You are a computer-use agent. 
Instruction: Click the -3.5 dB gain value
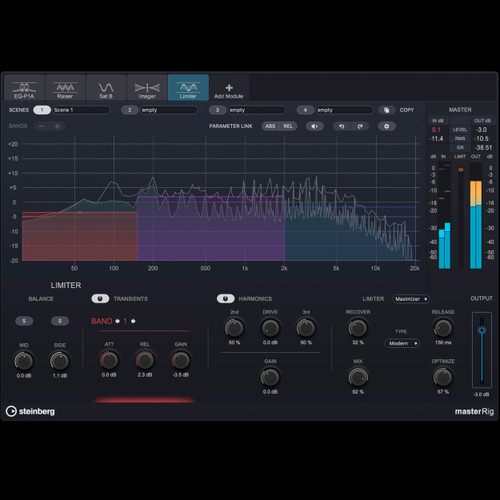pos(181,375)
